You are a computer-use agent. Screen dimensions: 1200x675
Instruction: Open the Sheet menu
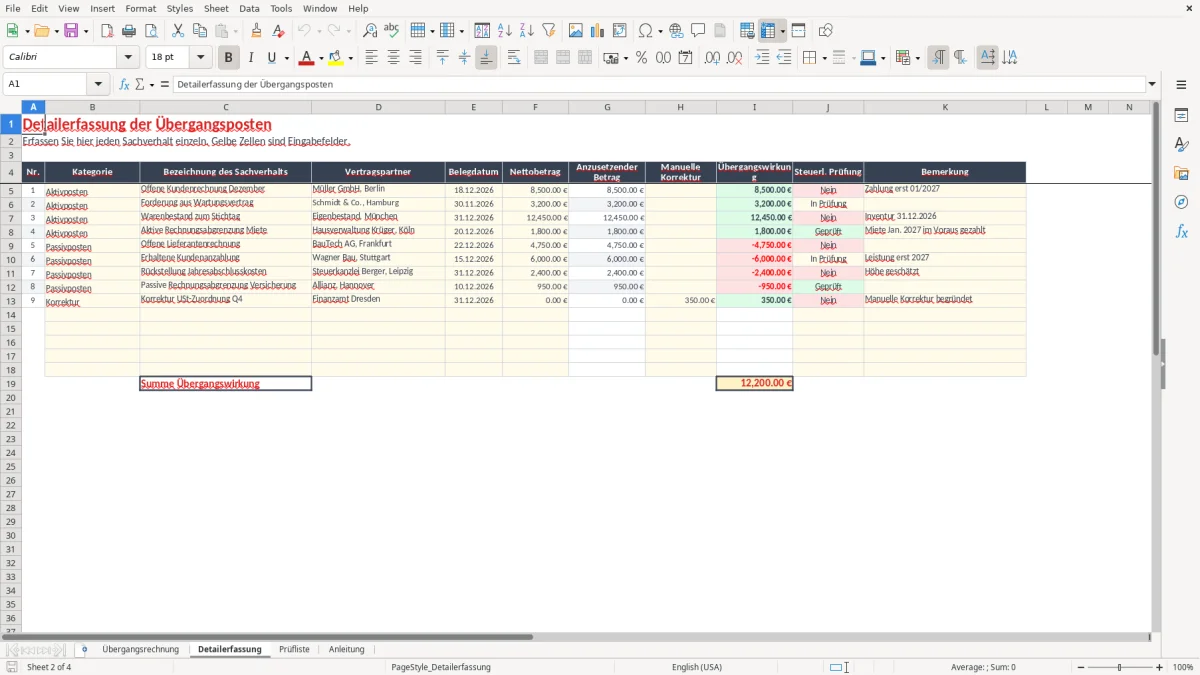click(x=217, y=8)
